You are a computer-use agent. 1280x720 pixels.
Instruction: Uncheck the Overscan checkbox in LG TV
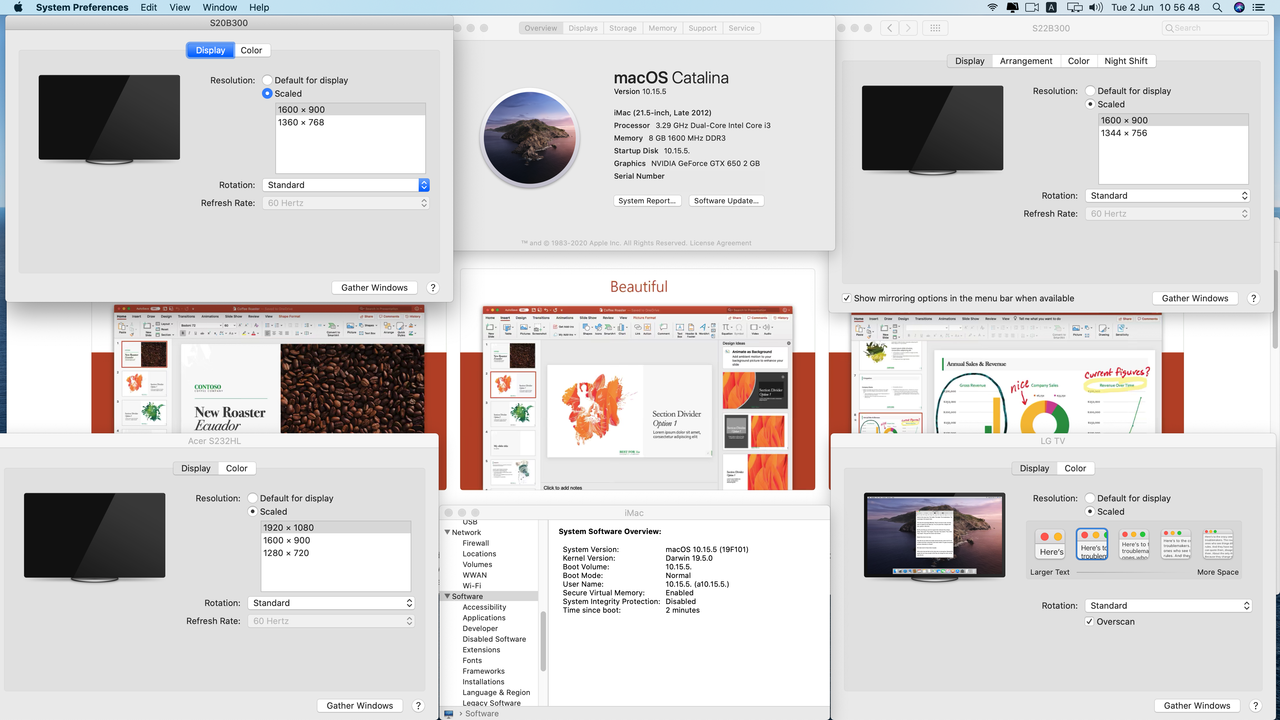(1090, 622)
